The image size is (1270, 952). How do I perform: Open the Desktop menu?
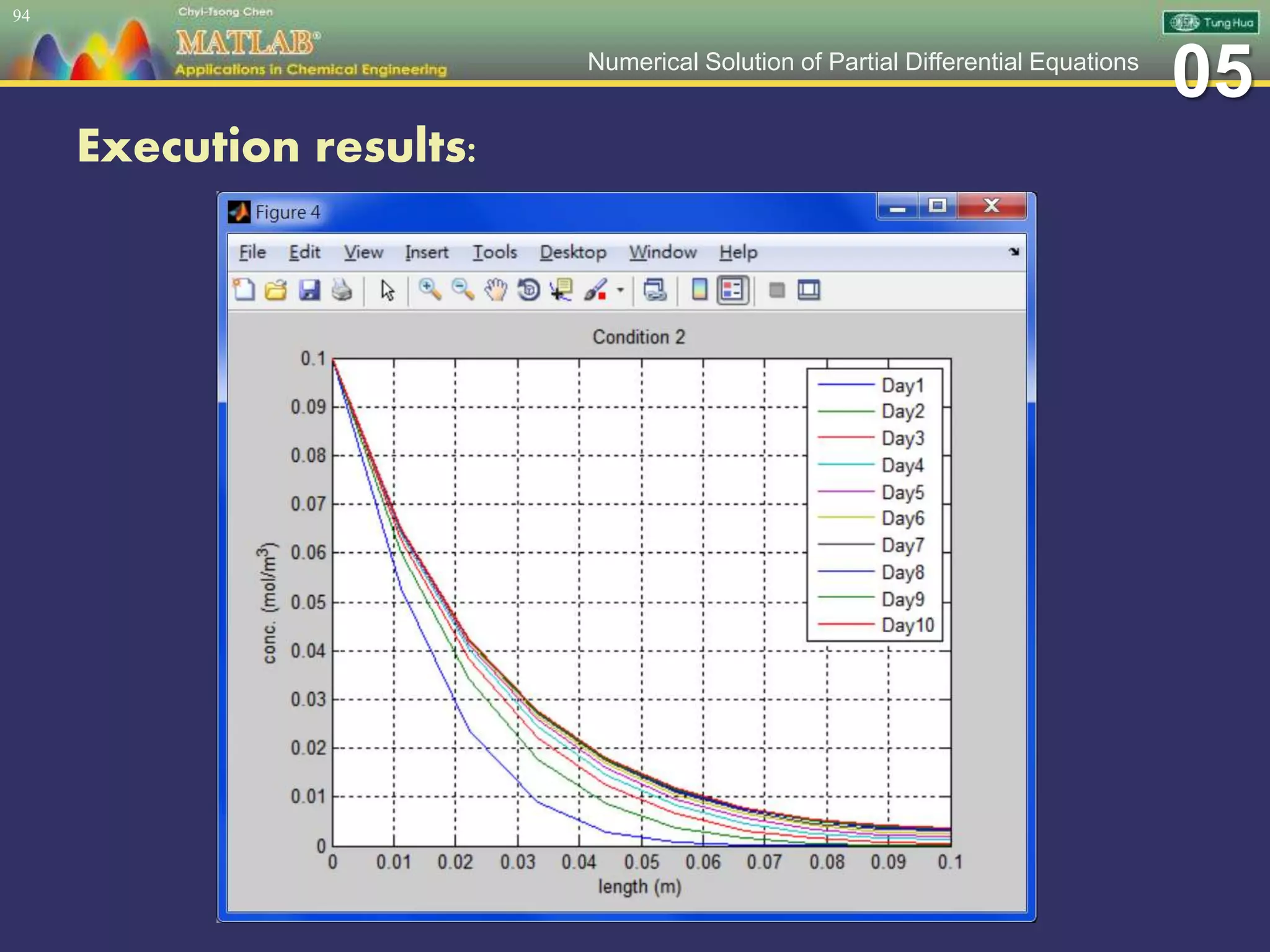coord(573,252)
